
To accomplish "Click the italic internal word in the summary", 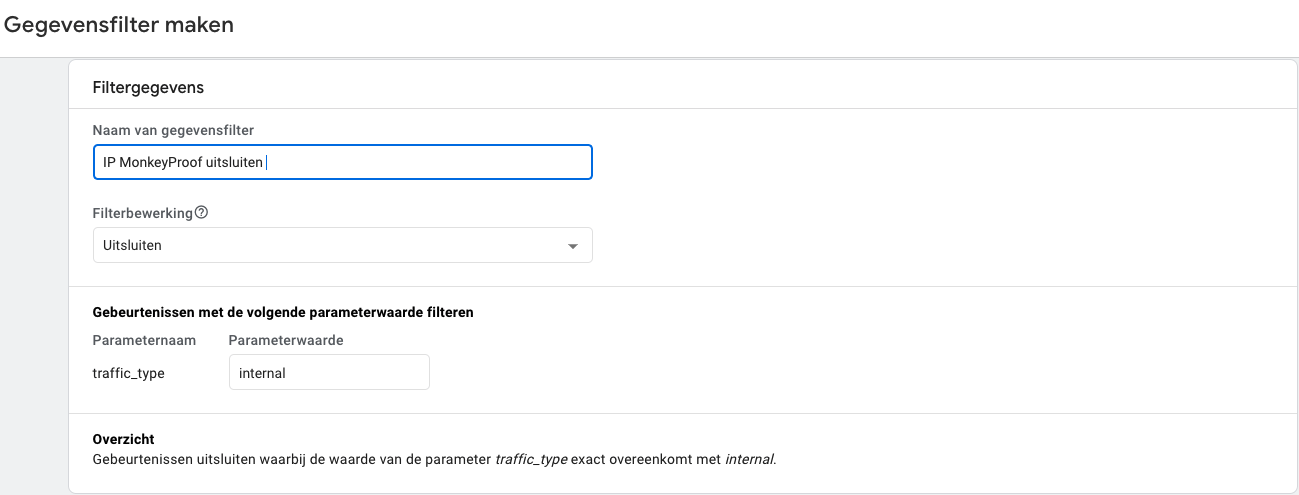I will pyautogui.click(x=748, y=460).
